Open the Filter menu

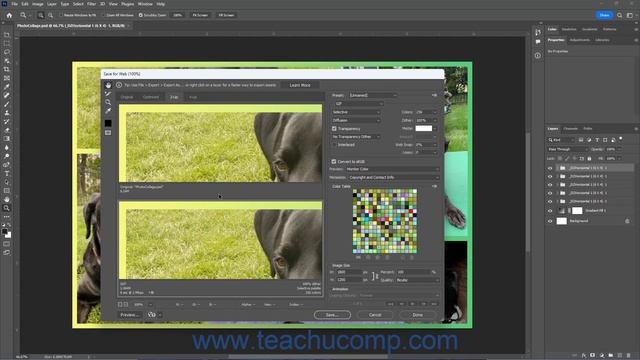pyautogui.click(x=91, y=4)
